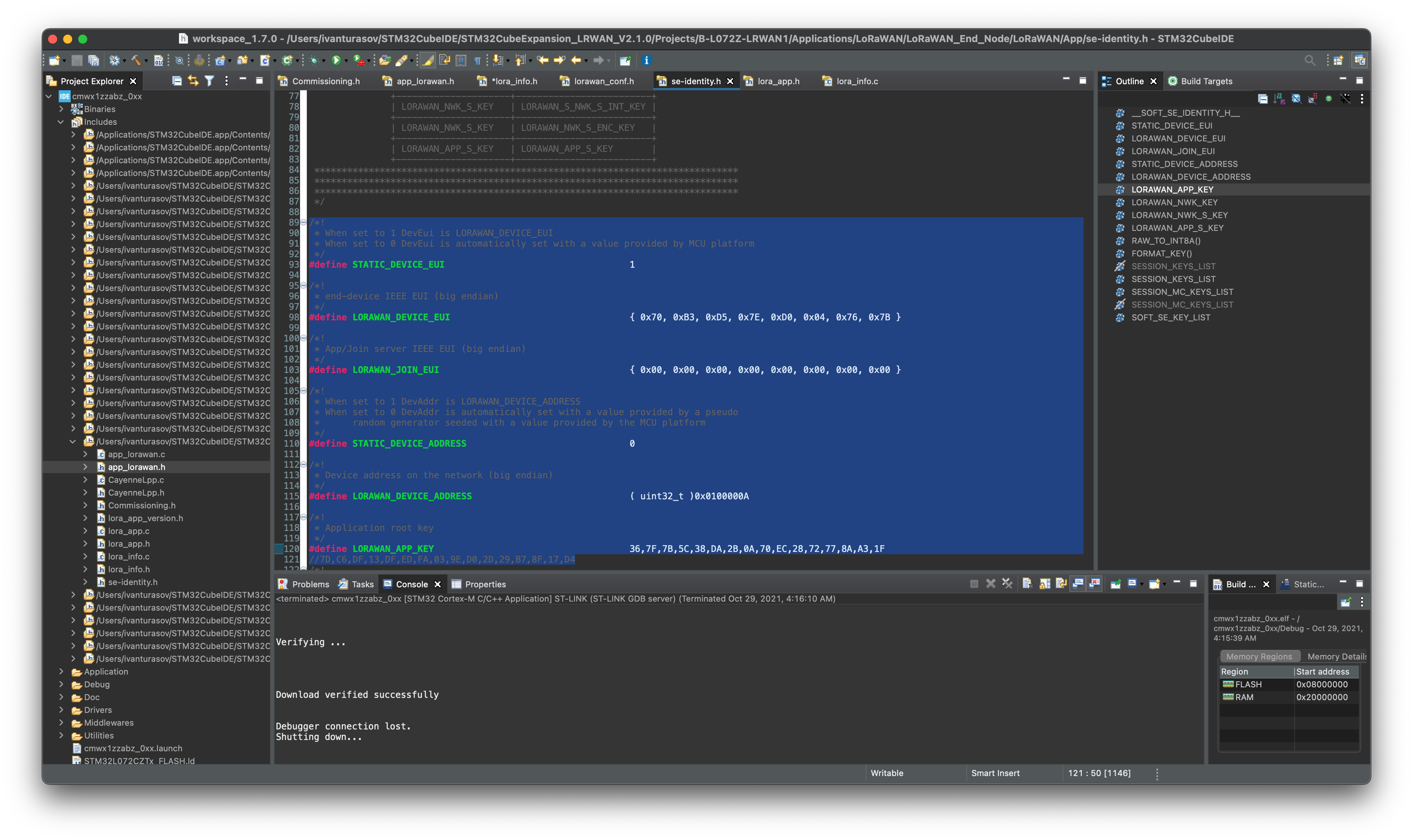
Task: Fold comment block at line 89
Action: point(303,223)
